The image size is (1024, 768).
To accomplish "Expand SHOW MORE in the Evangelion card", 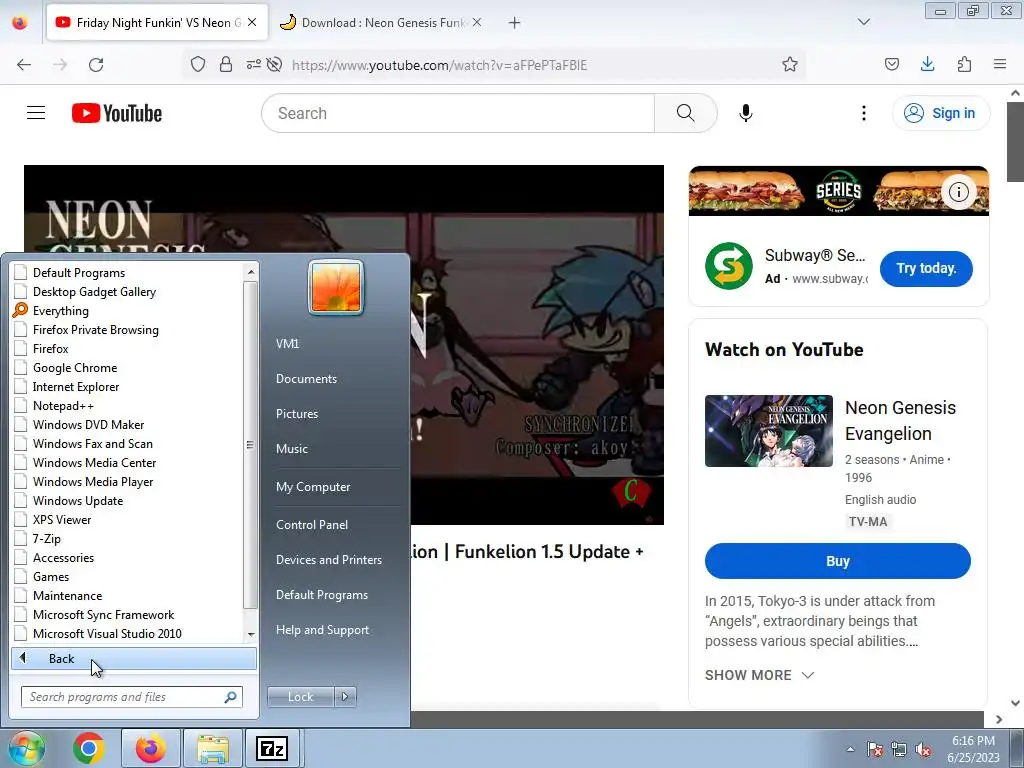I will [x=760, y=675].
